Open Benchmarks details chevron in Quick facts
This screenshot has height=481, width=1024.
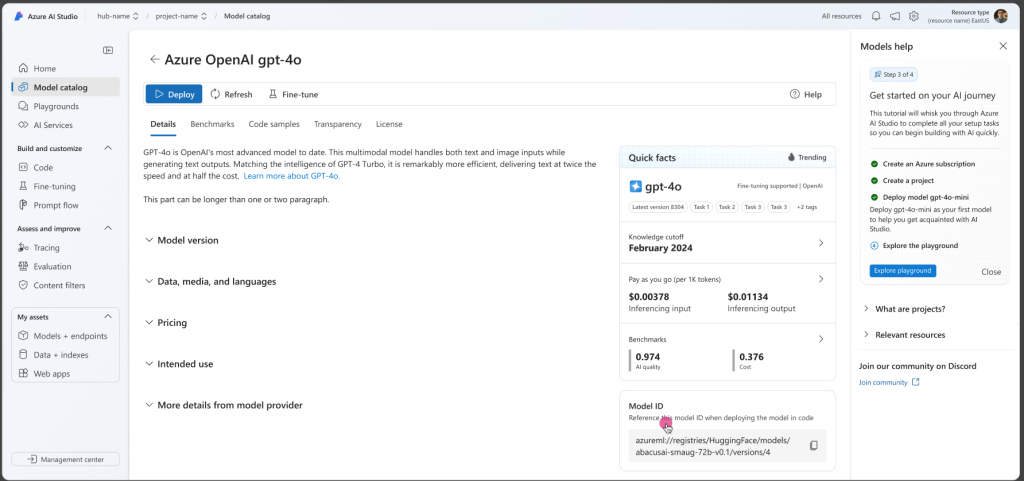pyautogui.click(x=821, y=339)
